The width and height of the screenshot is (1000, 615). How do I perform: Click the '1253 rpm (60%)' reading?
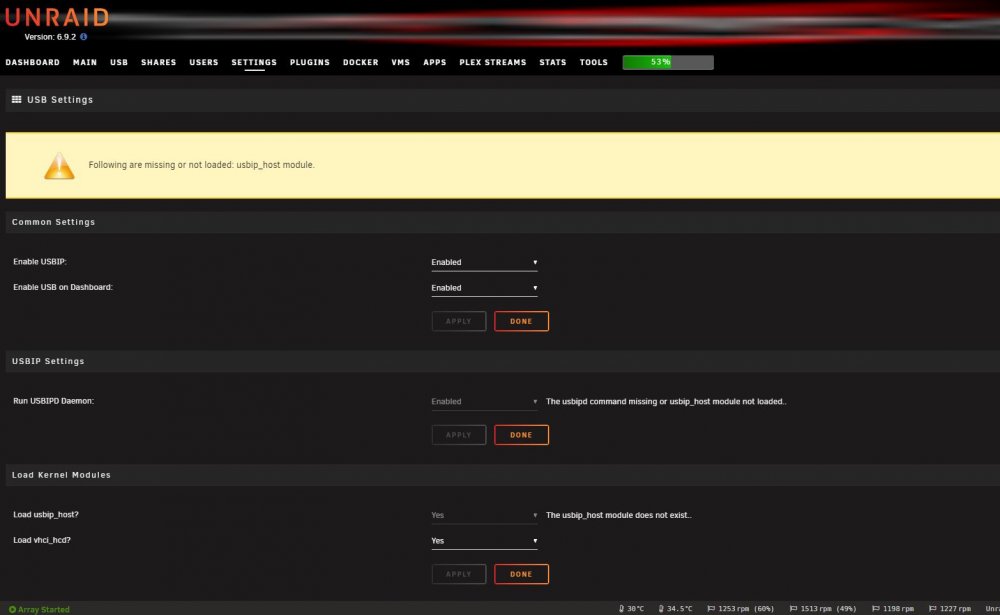(746, 609)
